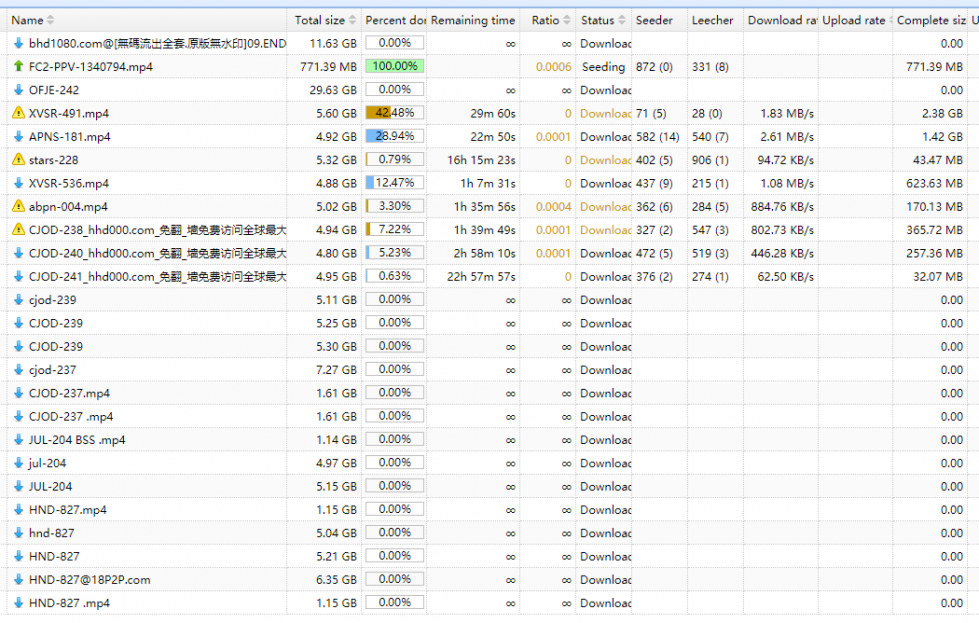Click the warning icon beside abpn-004.mp4

tap(18, 206)
